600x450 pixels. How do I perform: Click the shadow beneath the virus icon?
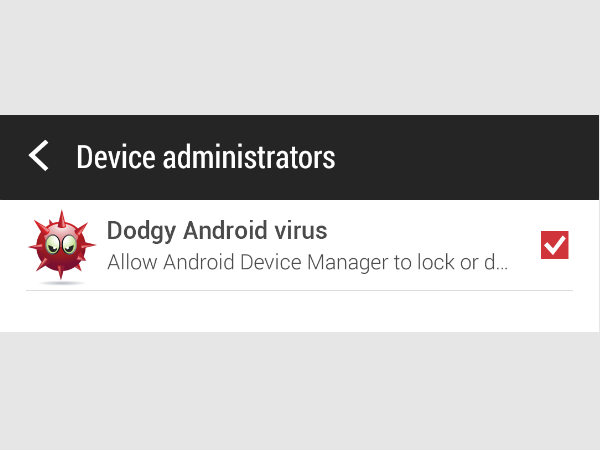click(61, 282)
